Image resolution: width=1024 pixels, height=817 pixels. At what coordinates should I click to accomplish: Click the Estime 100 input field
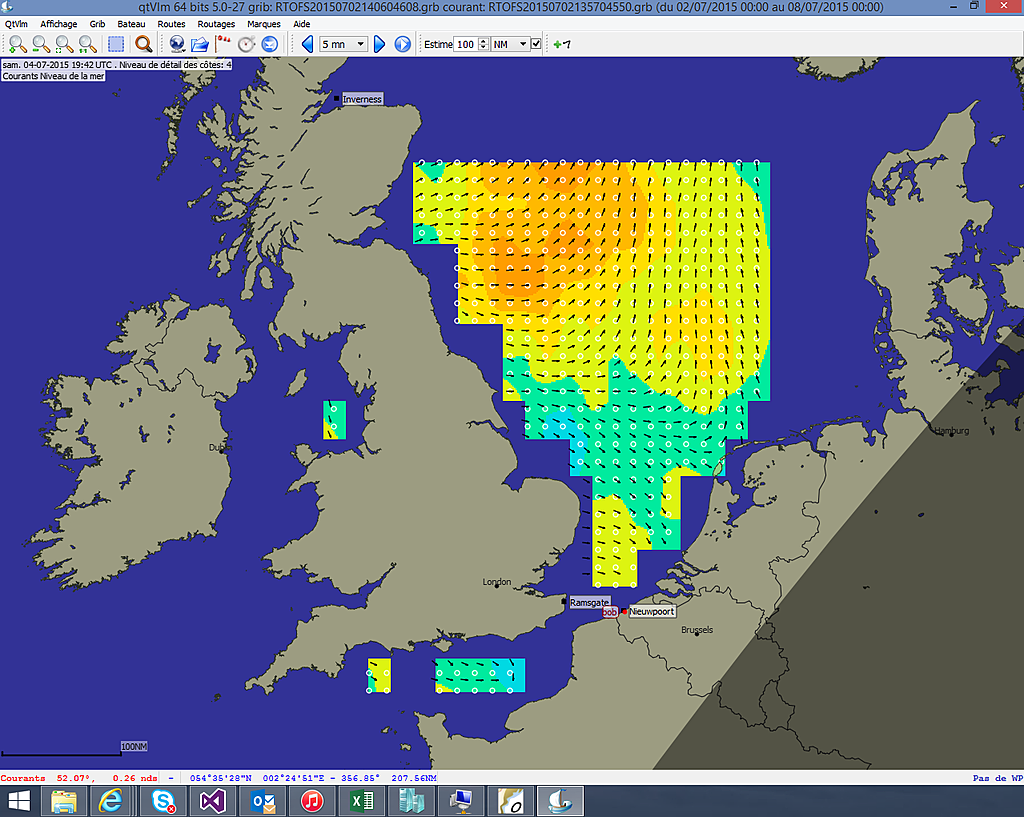click(x=465, y=44)
